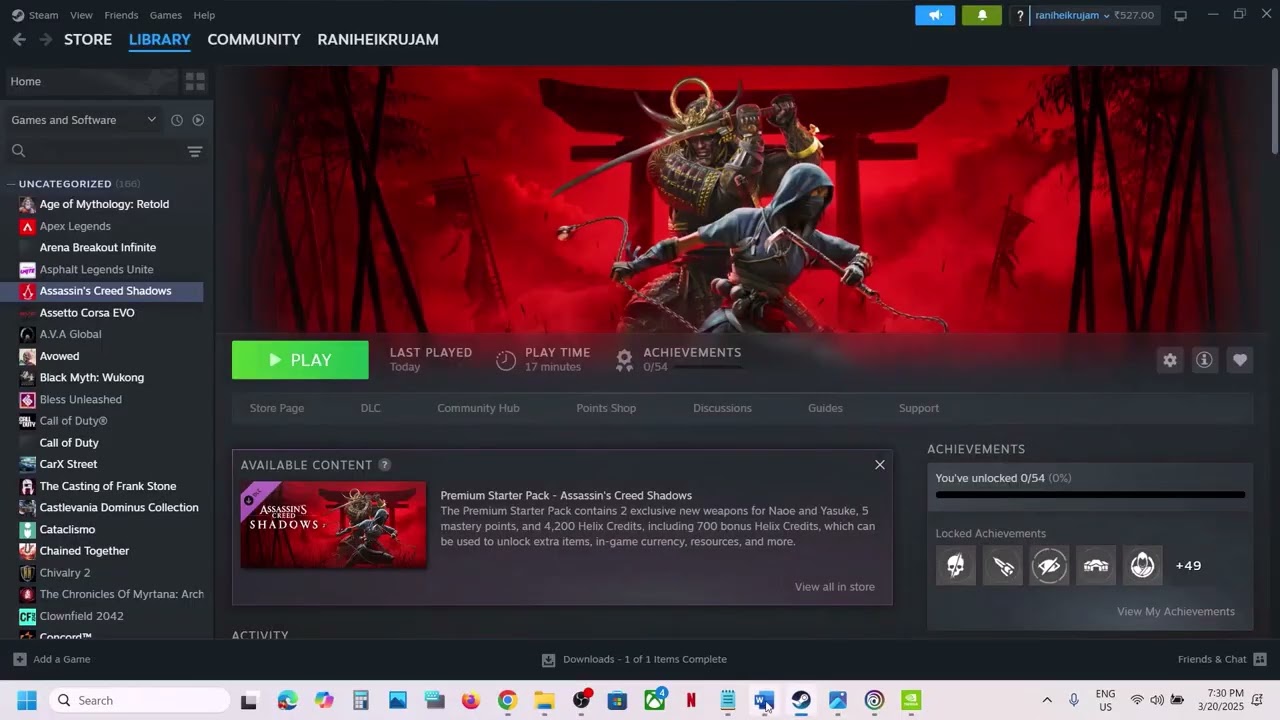
Task: Click View all in store link
Action: point(835,587)
